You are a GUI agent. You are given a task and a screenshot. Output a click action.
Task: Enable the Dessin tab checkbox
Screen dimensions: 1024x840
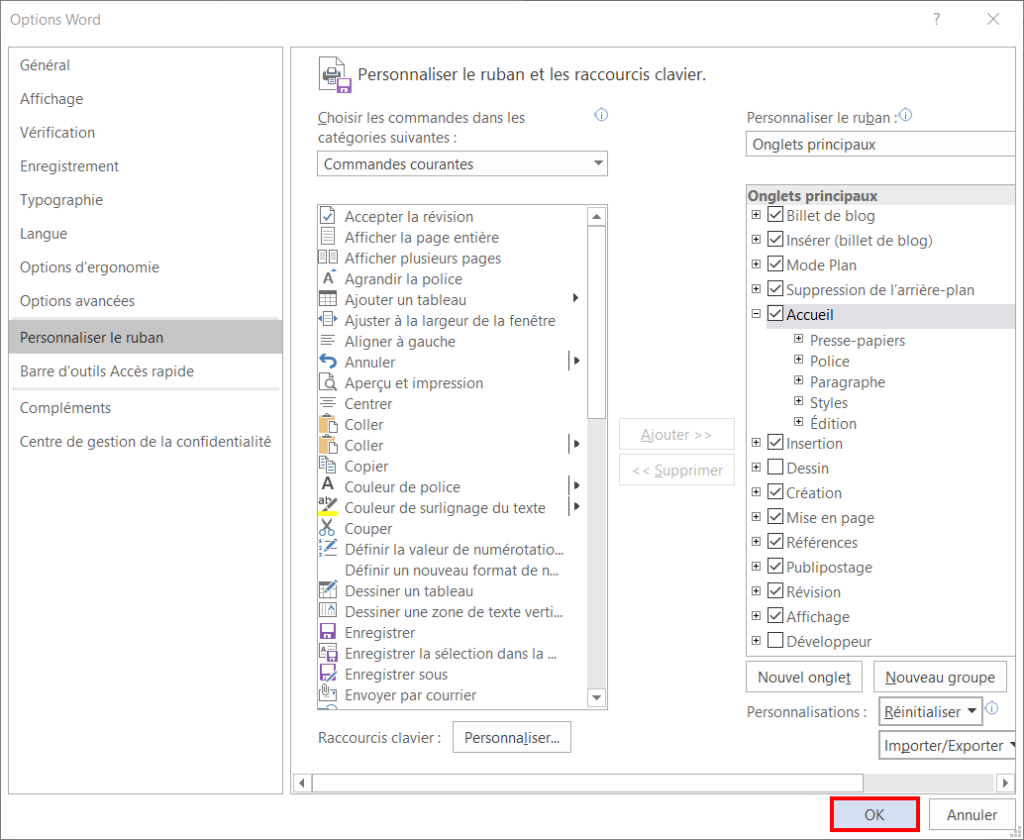tap(775, 467)
